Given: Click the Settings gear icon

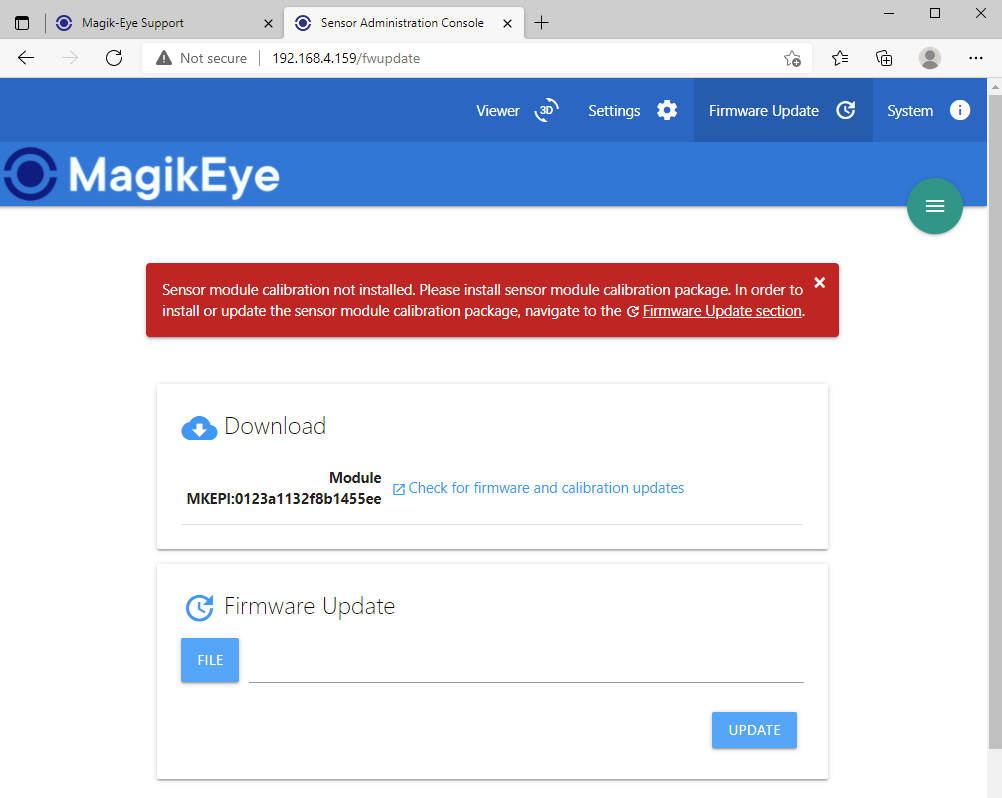Looking at the screenshot, I should point(667,111).
